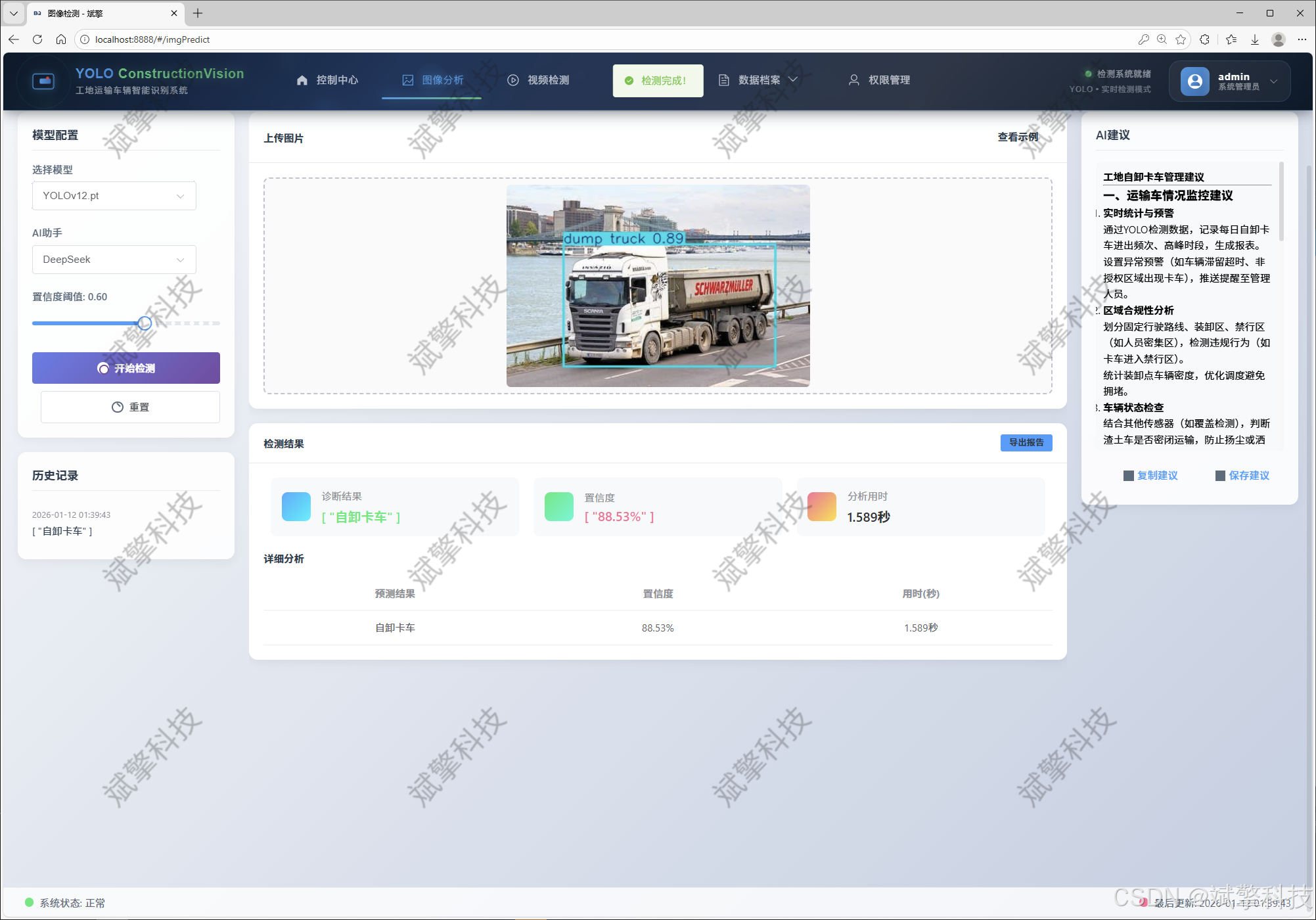Click the YOLO ConstructionVision logo icon
1316x920 pixels.
tap(43, 81)
